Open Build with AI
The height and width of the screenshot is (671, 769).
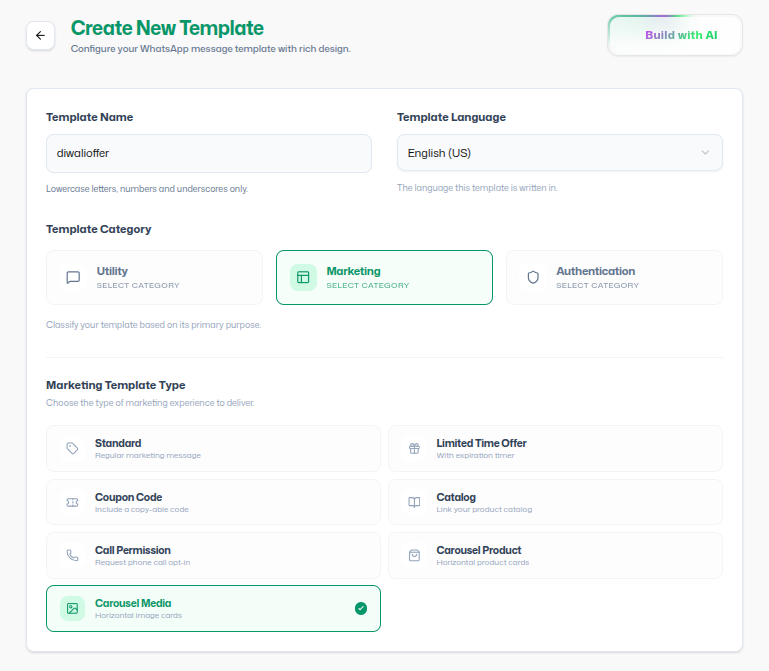click(675, 35)
